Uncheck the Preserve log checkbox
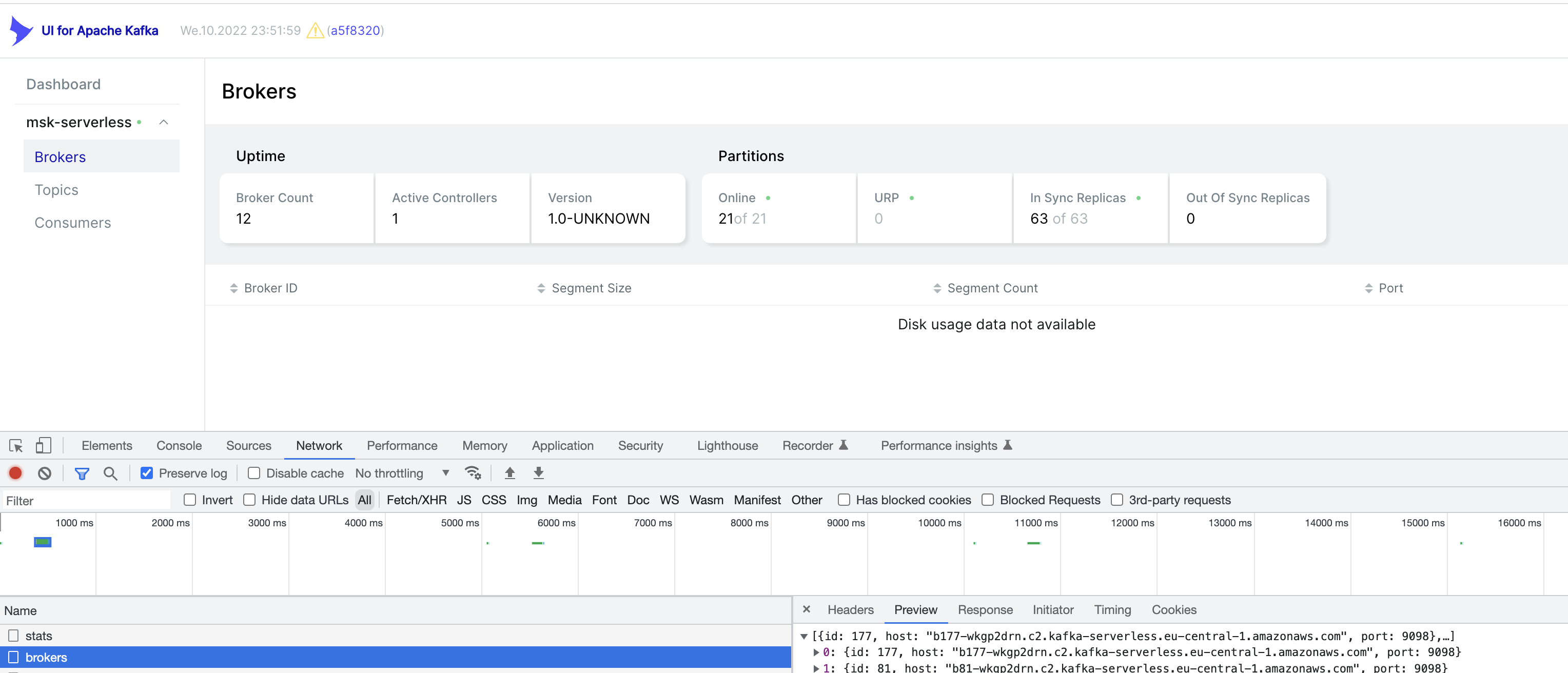Viewport: 1568px width, 673px height. pos(147,473)
